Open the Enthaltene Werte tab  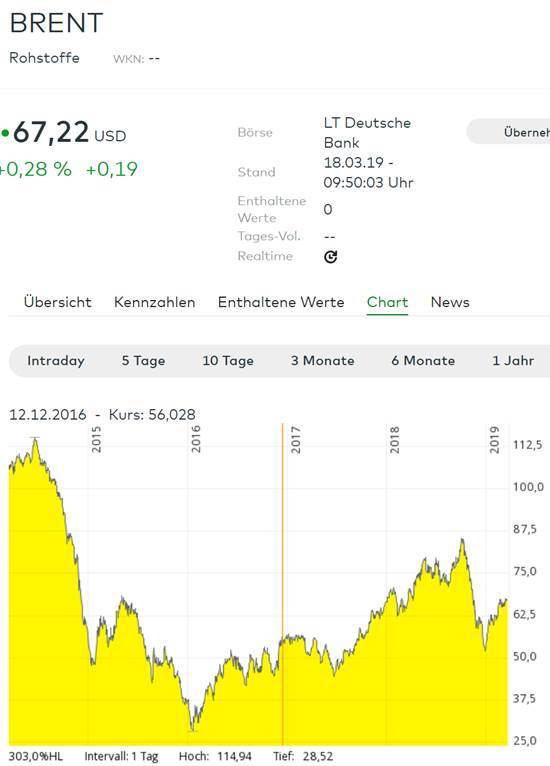pyautogui.click(x=281, y=302)
